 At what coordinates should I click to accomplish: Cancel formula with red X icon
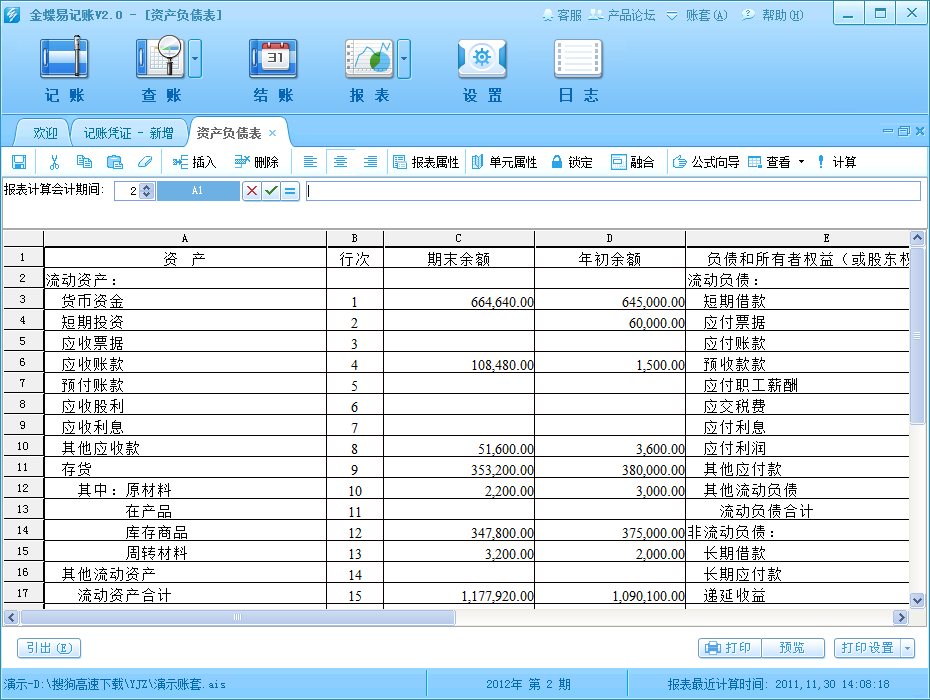click(x=252, y=191)
